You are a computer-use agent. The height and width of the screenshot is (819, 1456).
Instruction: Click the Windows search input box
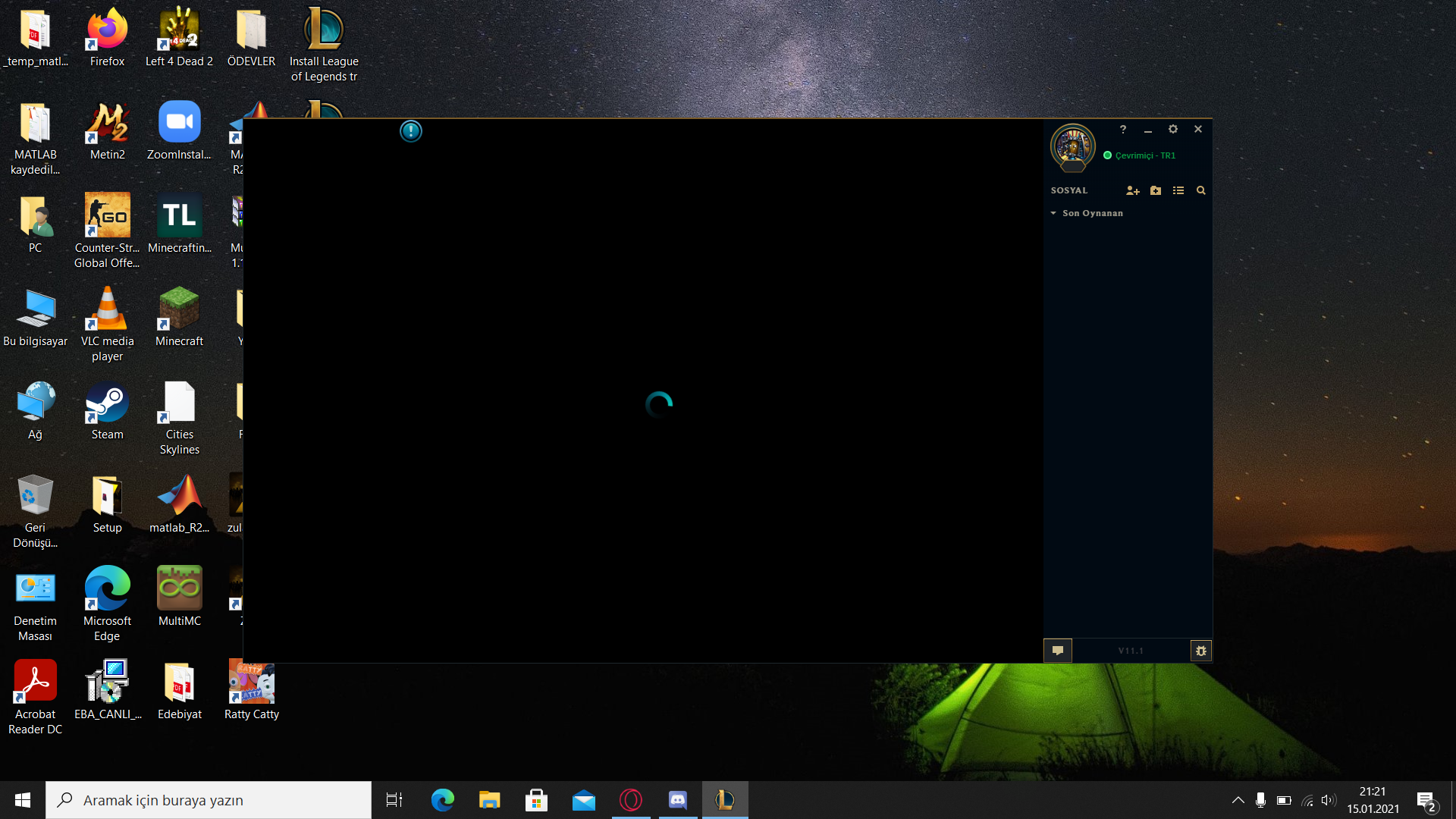(209, 800)
